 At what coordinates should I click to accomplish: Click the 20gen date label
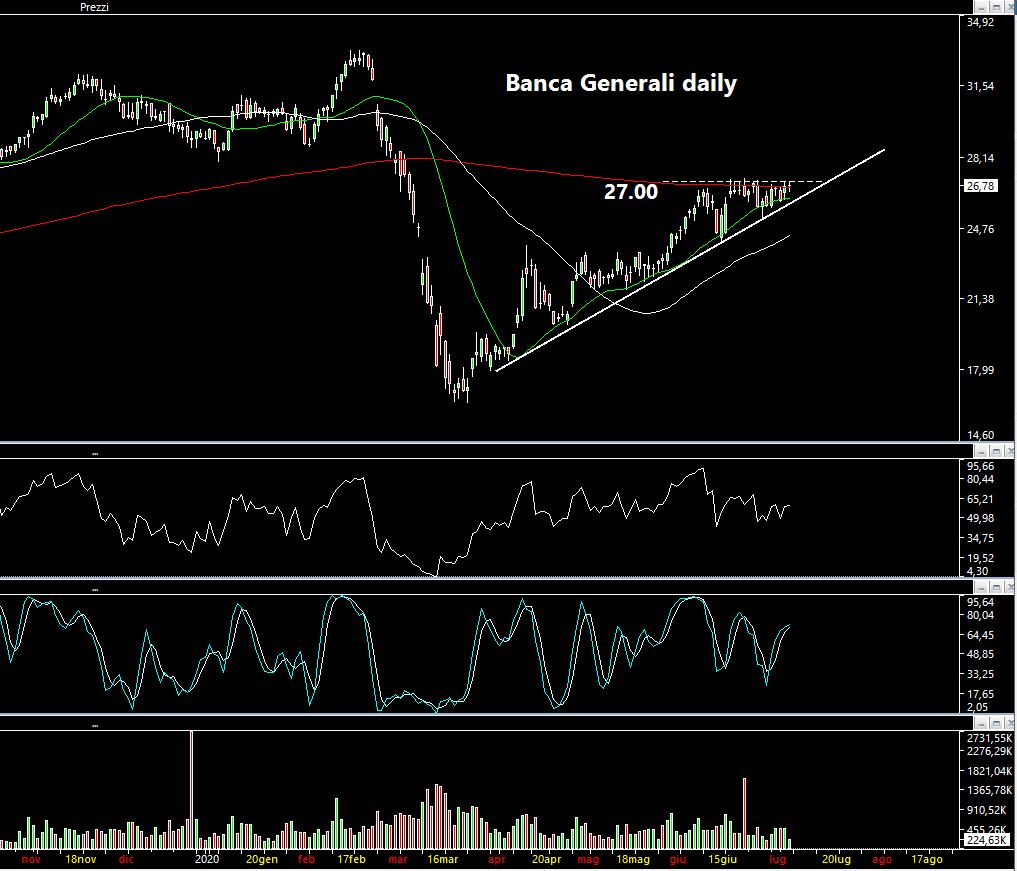coord(261,859)
